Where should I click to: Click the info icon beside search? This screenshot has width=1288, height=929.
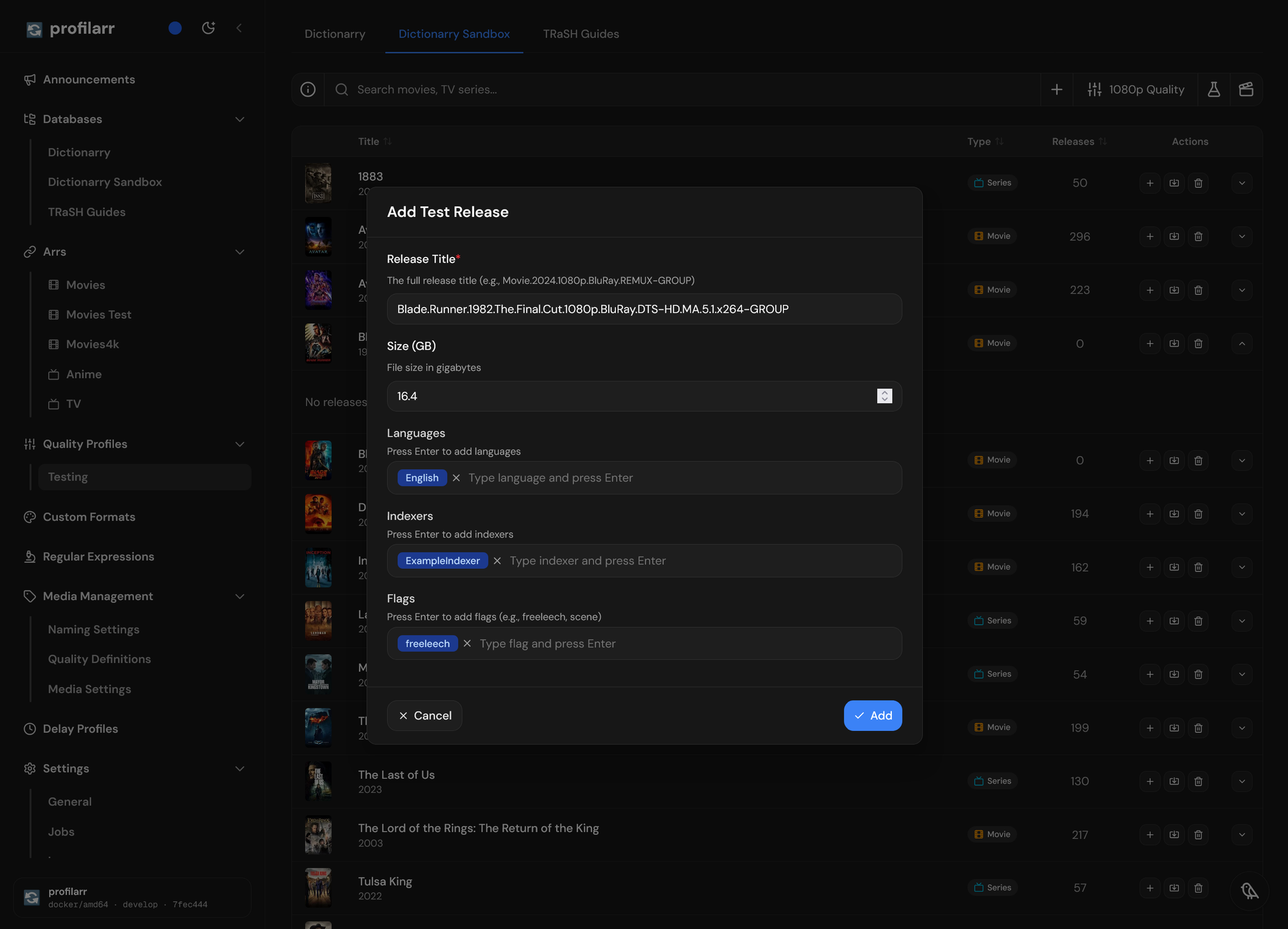[x=308, y=90]
